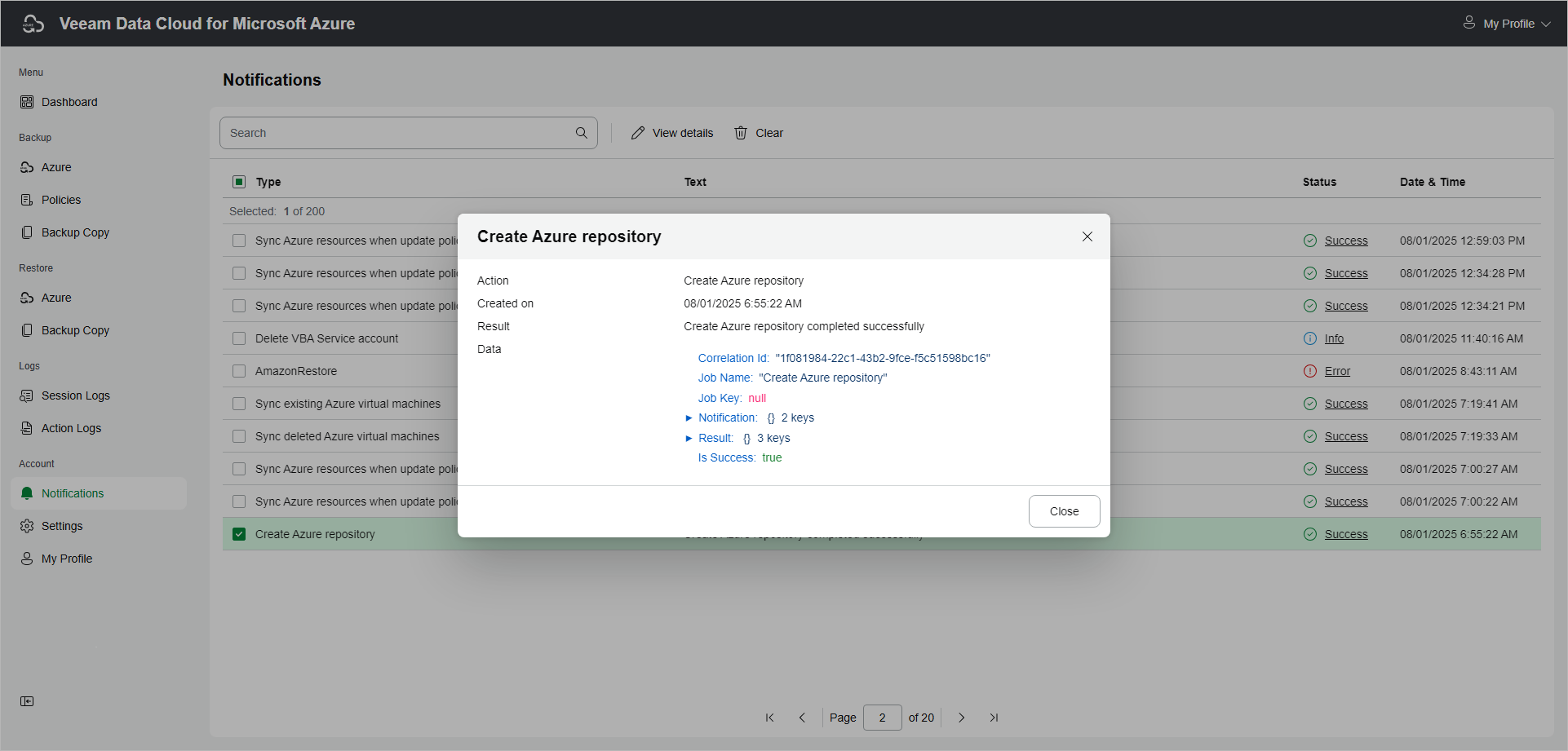Open Session Logs page
Screen dimensions: 1568x751
(x=75, y=395)
